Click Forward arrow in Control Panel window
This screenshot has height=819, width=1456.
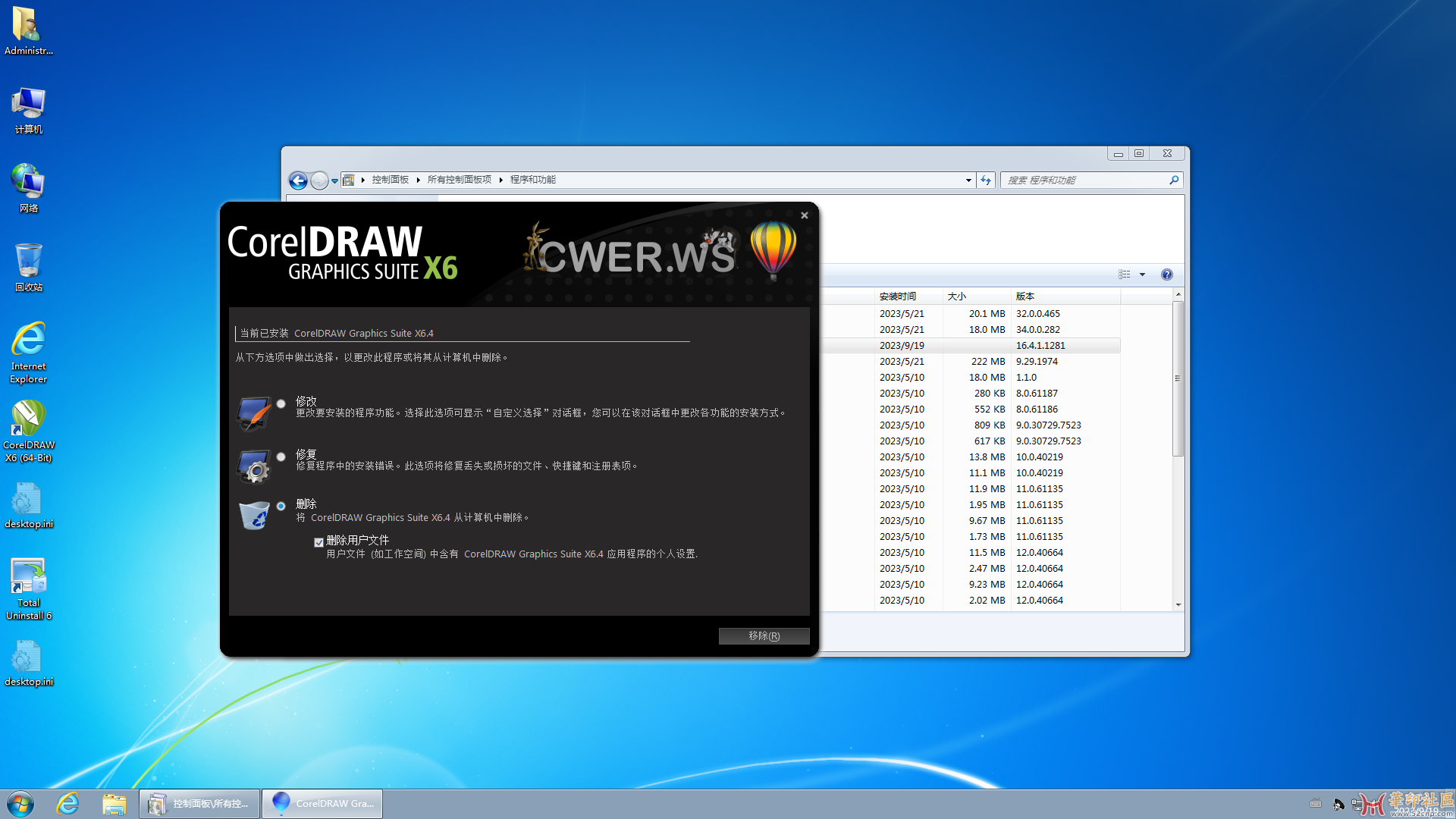pos(319,180)
